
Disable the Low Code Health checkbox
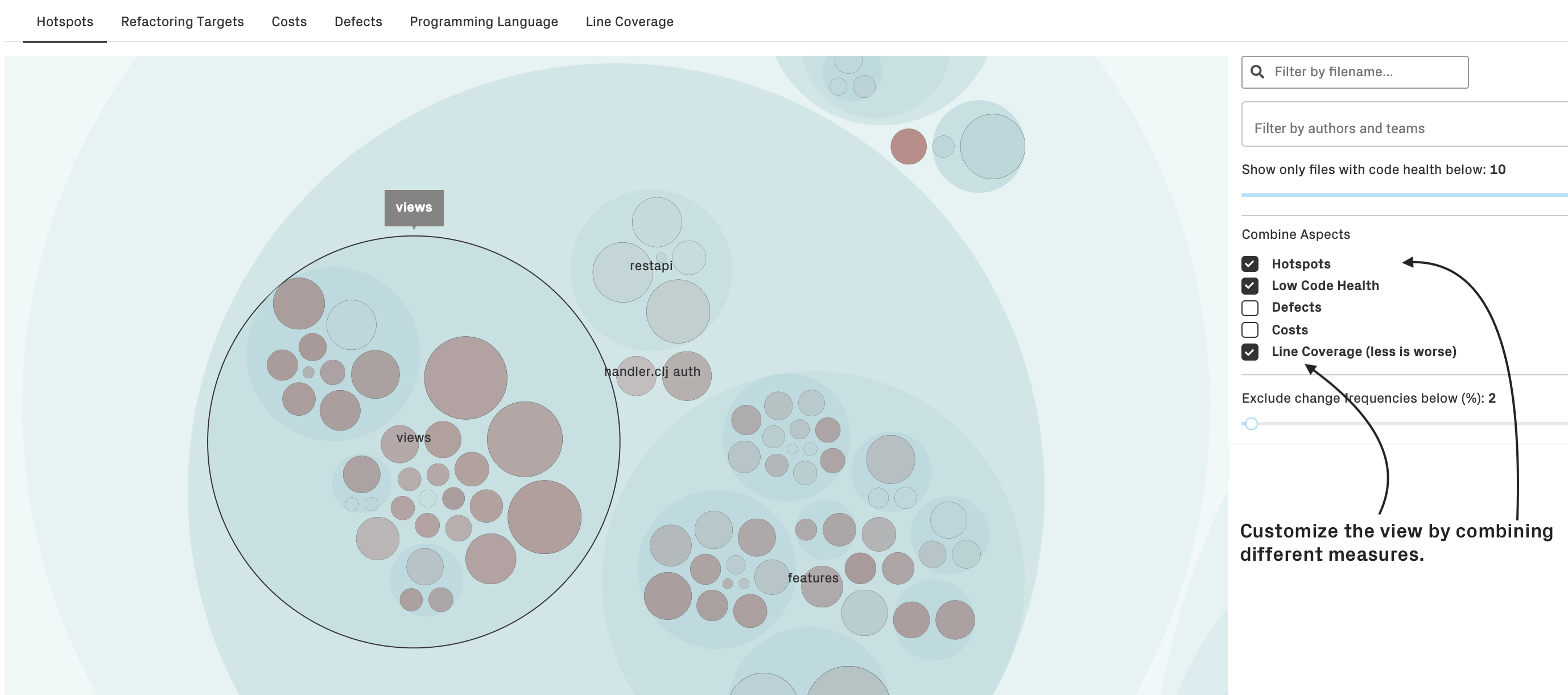(x=1250, y=285)
